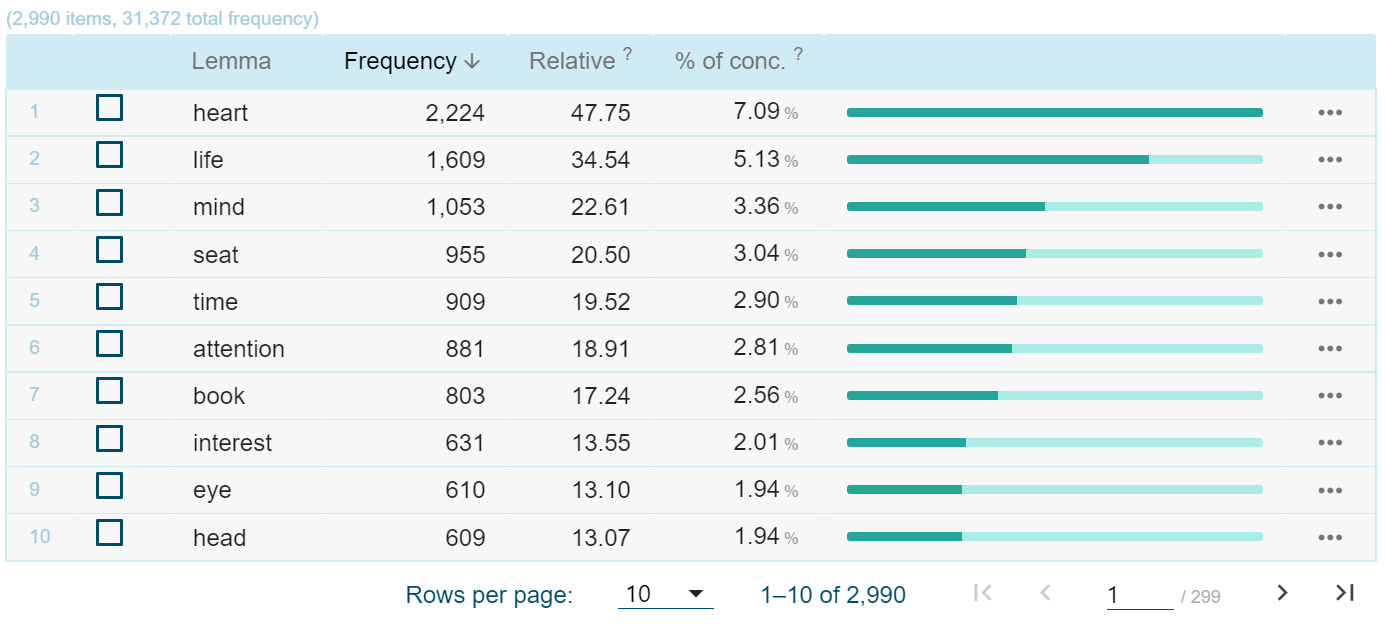Viewport: 1385px width, 629px height.
Task: Click the % of conc. help question mark
Action: point(798,55)
